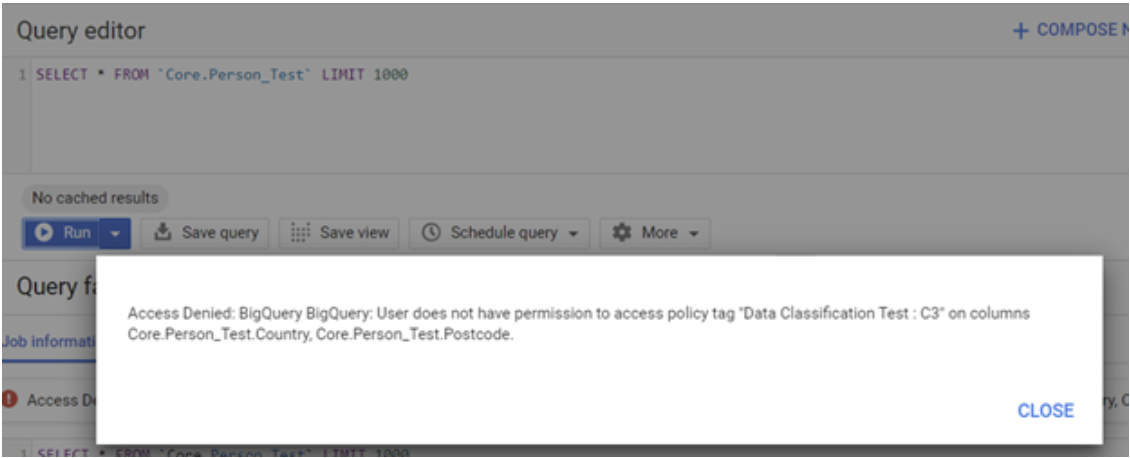Click line number 1 in editor gutter
The width and height of the screenshot is (1130, 458).
(x=22, y=75)
